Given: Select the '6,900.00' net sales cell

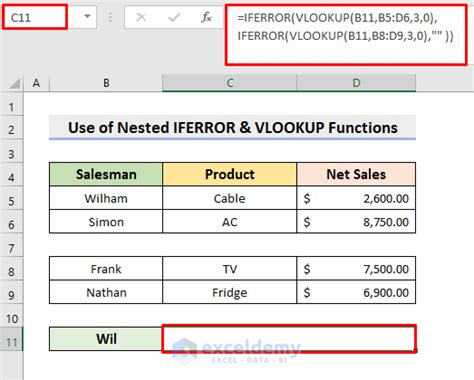Looking at the screenshot, I should (x=356, y=292).
